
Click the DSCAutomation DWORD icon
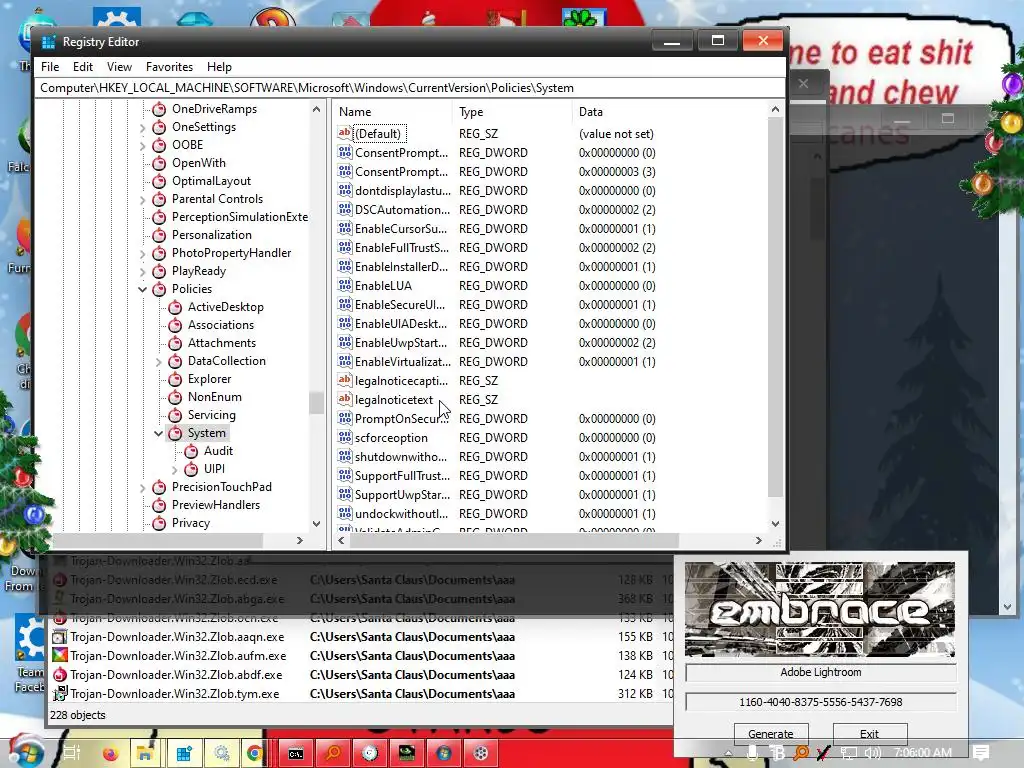click(x=345, y=210)
